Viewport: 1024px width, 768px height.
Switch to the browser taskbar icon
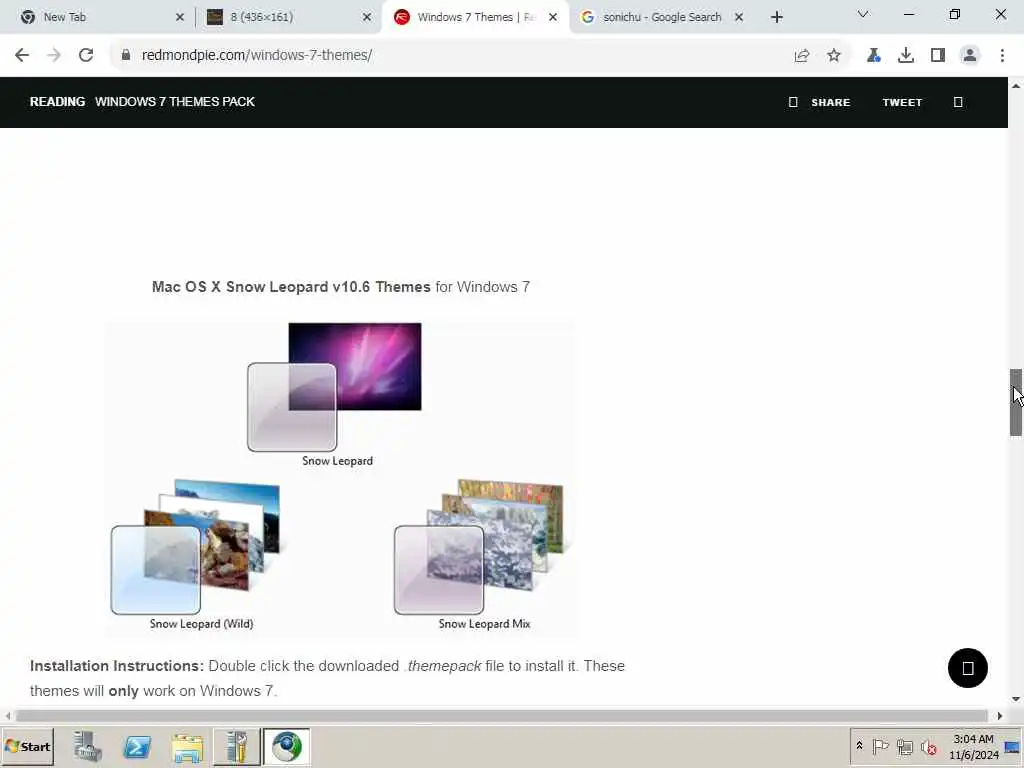coord(287,746)
